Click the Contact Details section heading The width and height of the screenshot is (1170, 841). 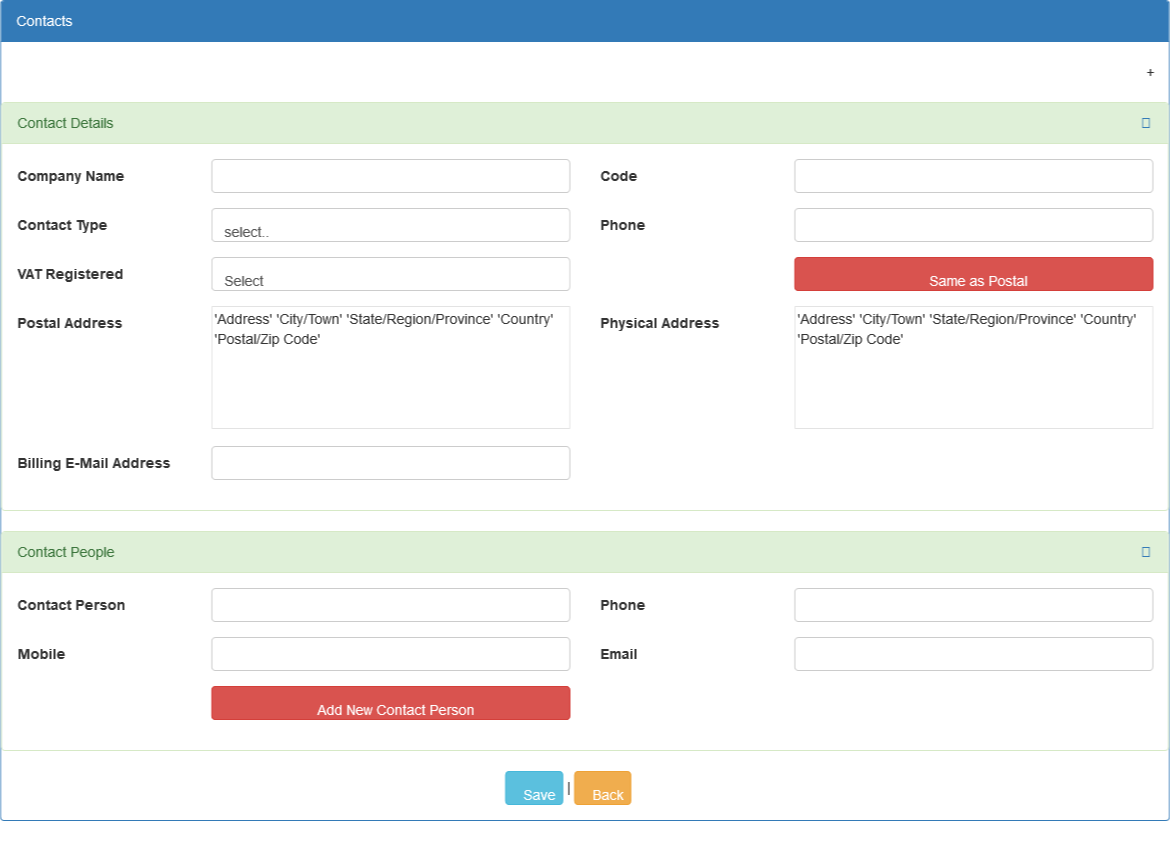[x=65, y=123]
